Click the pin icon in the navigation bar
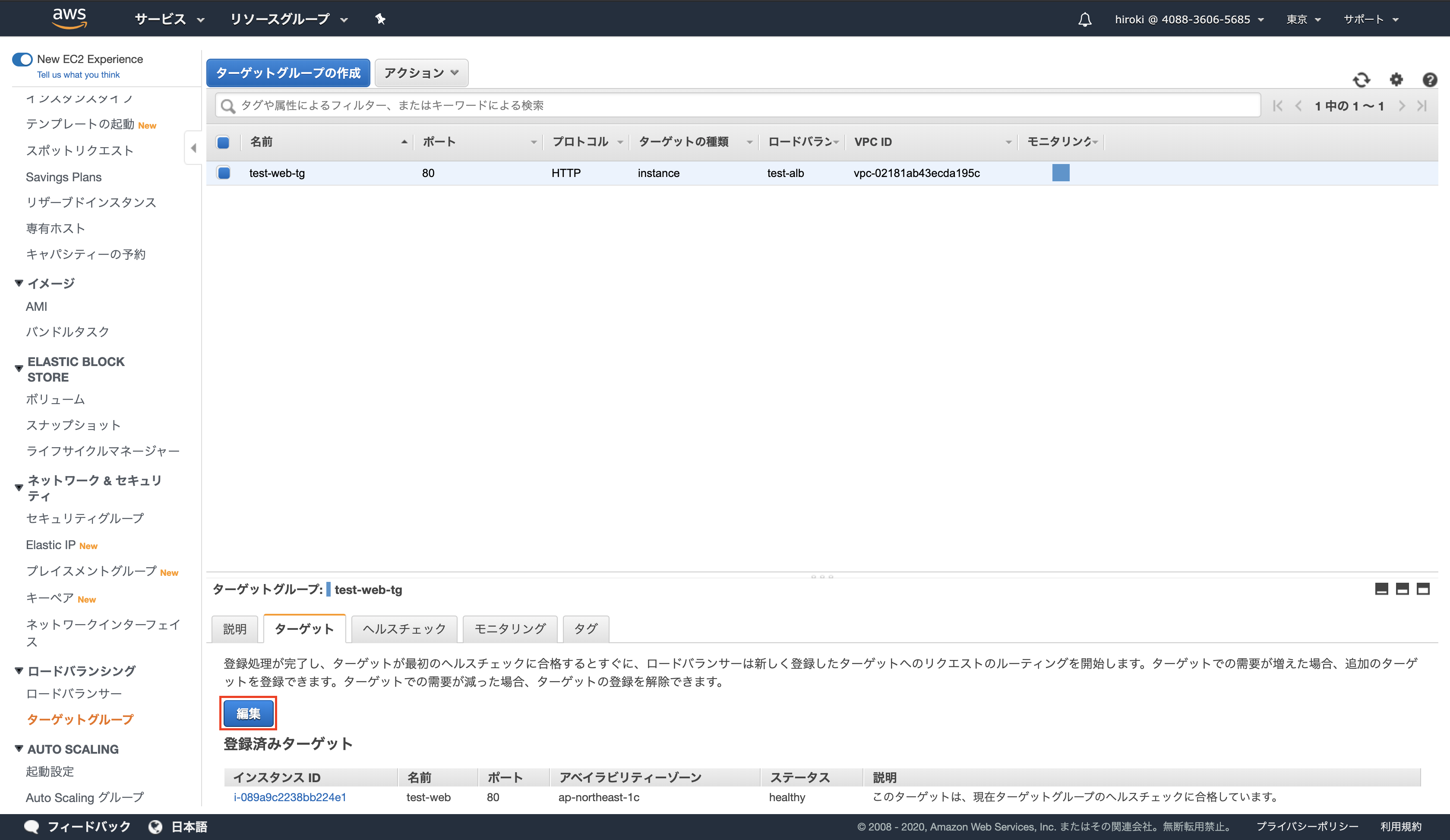The width and height of the screenshot is (1450, 840). (x=380, y=19)
